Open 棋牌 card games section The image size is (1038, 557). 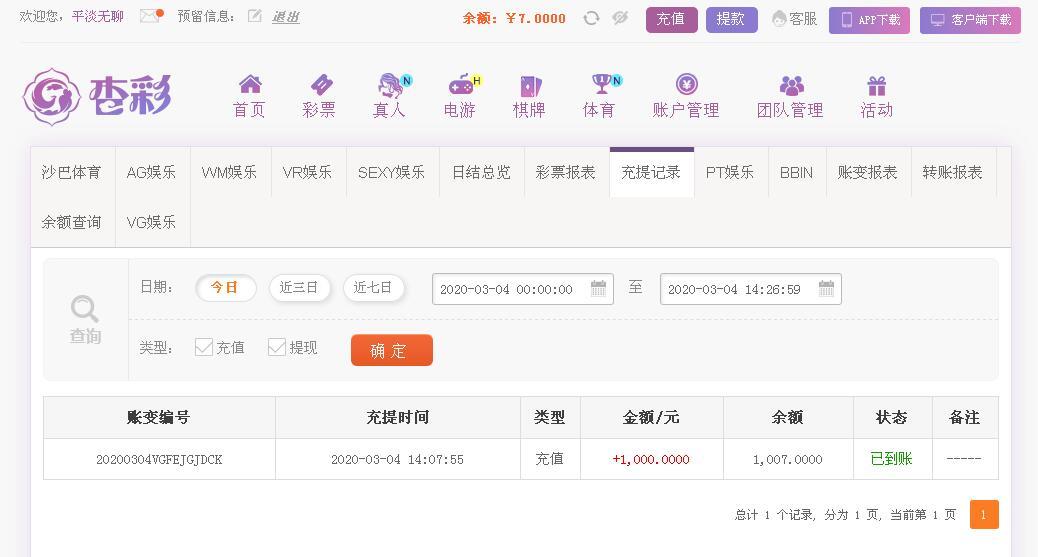coord(530,96)
